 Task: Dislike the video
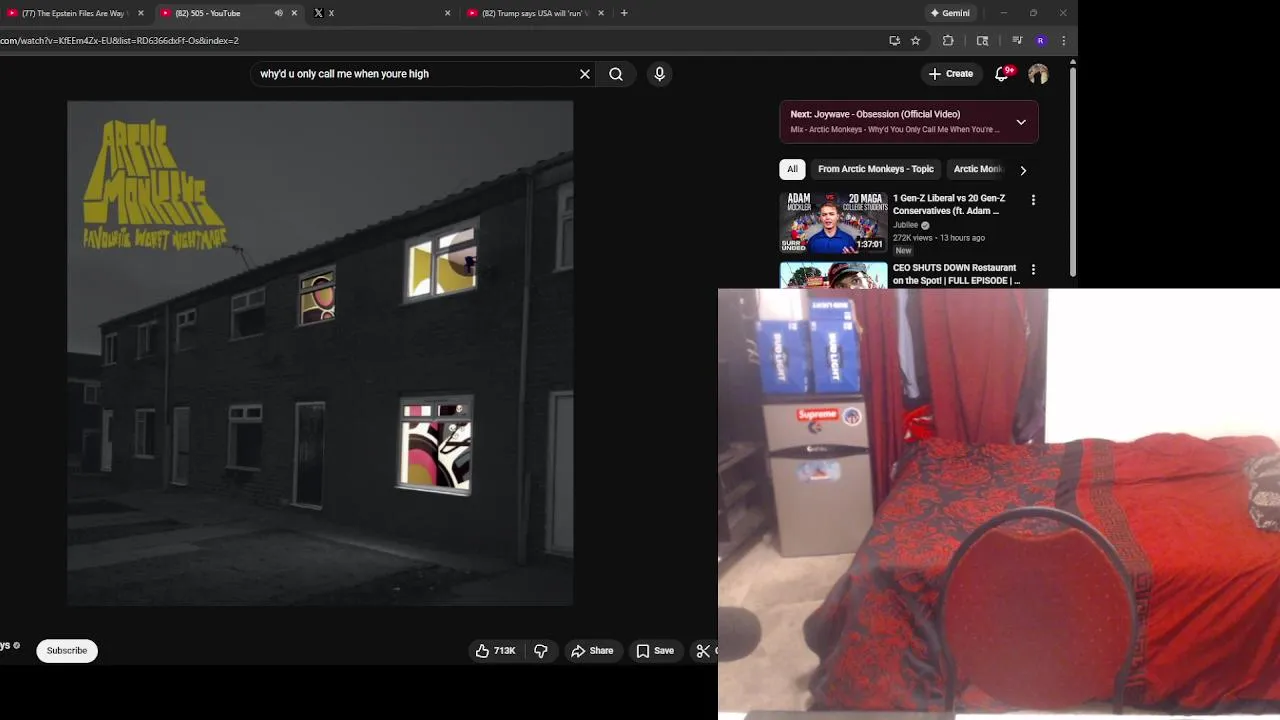tap(541, 651)
